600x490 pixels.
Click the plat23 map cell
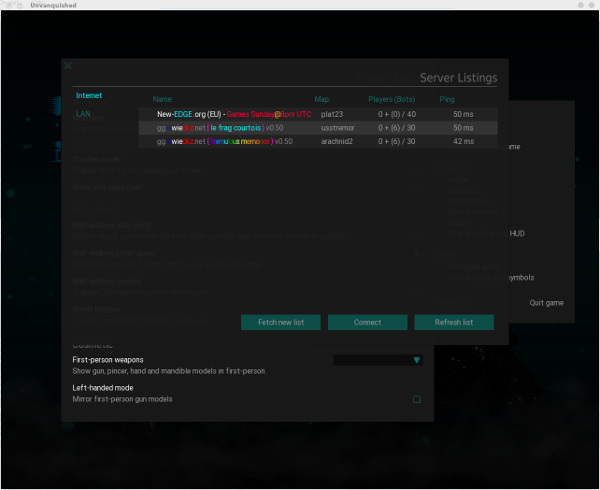coord(331,114)
